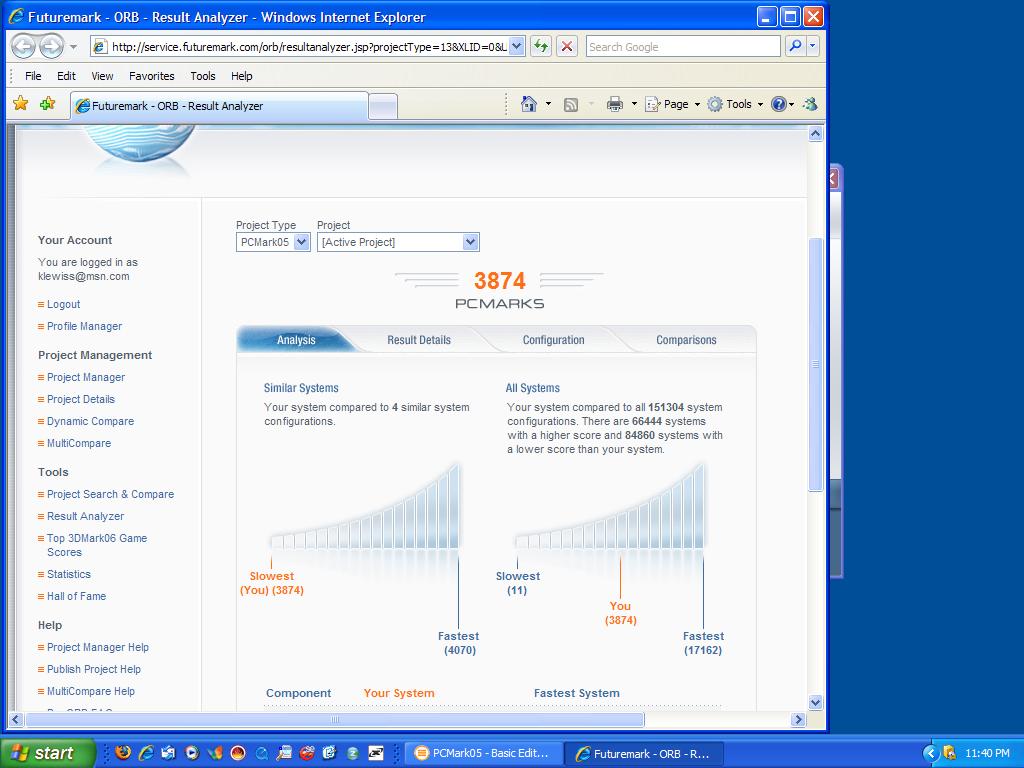Viewport: 1024px width, 768px height.
Task: Open the MultiCompare link
Action: pyautogui.click(x=78, y=443)
